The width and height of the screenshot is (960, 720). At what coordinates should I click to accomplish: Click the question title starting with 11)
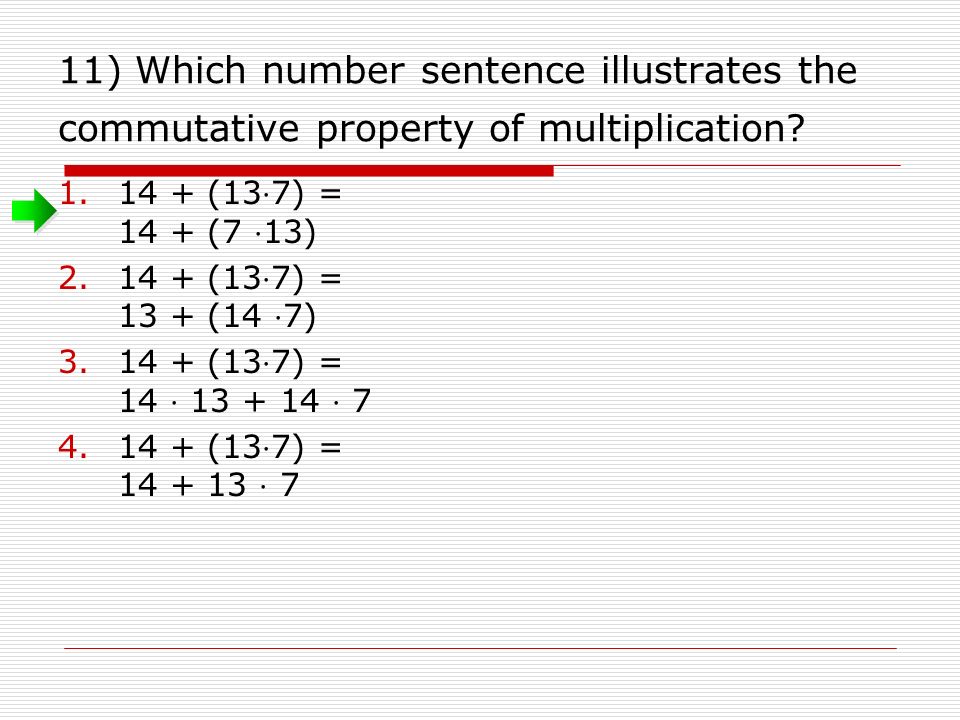pos(458,100)
